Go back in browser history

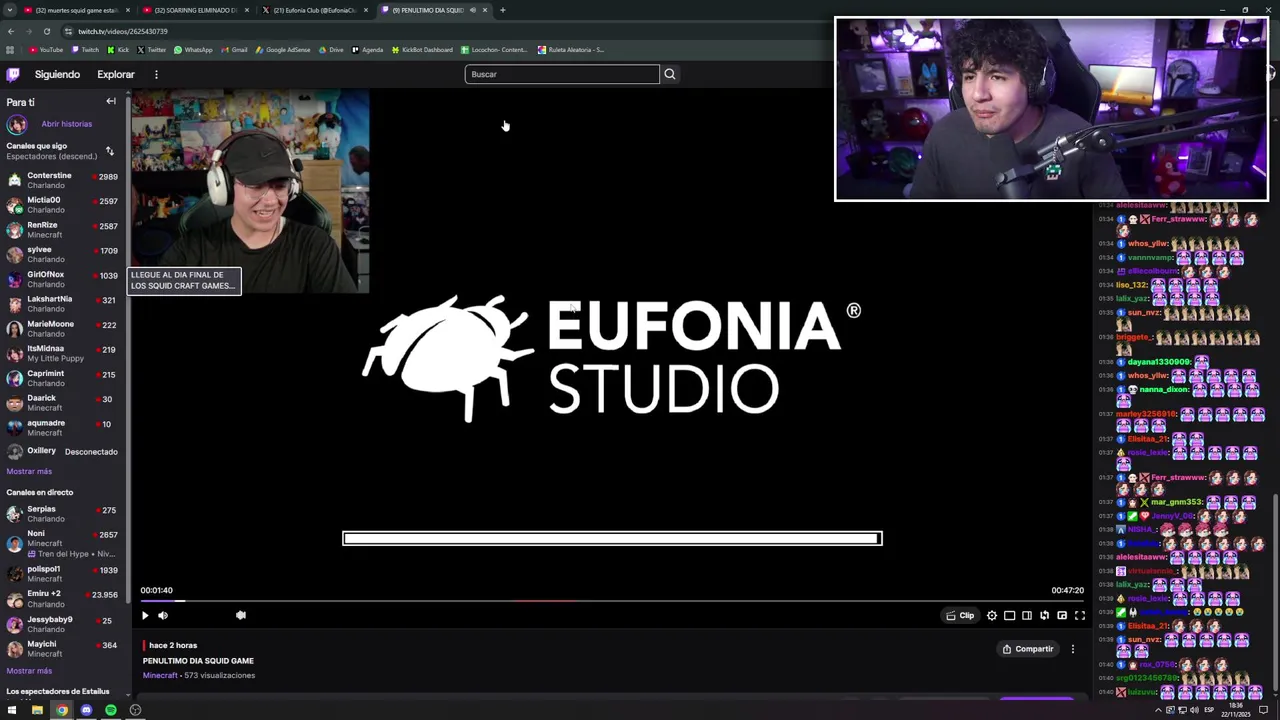[10, 31]
